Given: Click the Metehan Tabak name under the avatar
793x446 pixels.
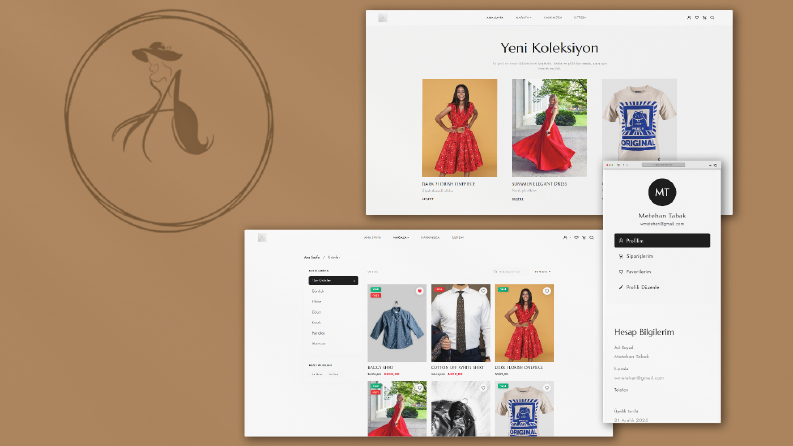Looking at the screenshot, I should [x=662, y=215].
